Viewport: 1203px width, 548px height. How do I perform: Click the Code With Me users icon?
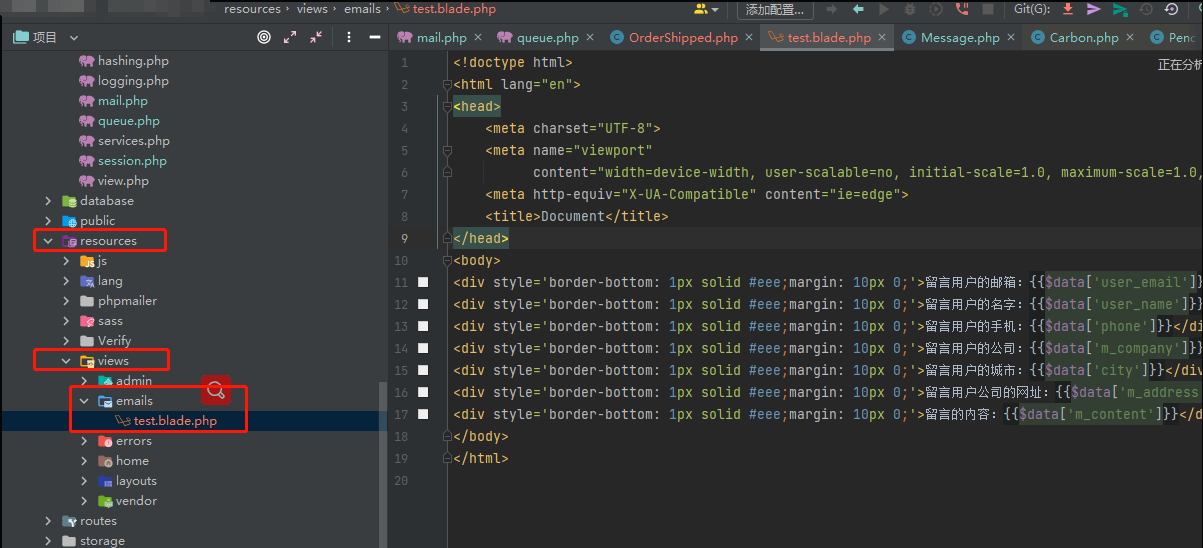[706, 9]
